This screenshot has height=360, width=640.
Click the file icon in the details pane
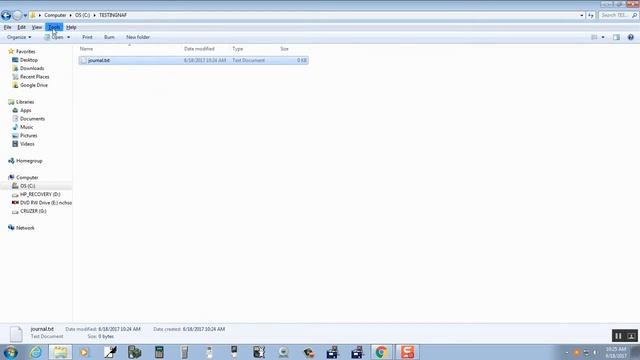click(16, 333)
